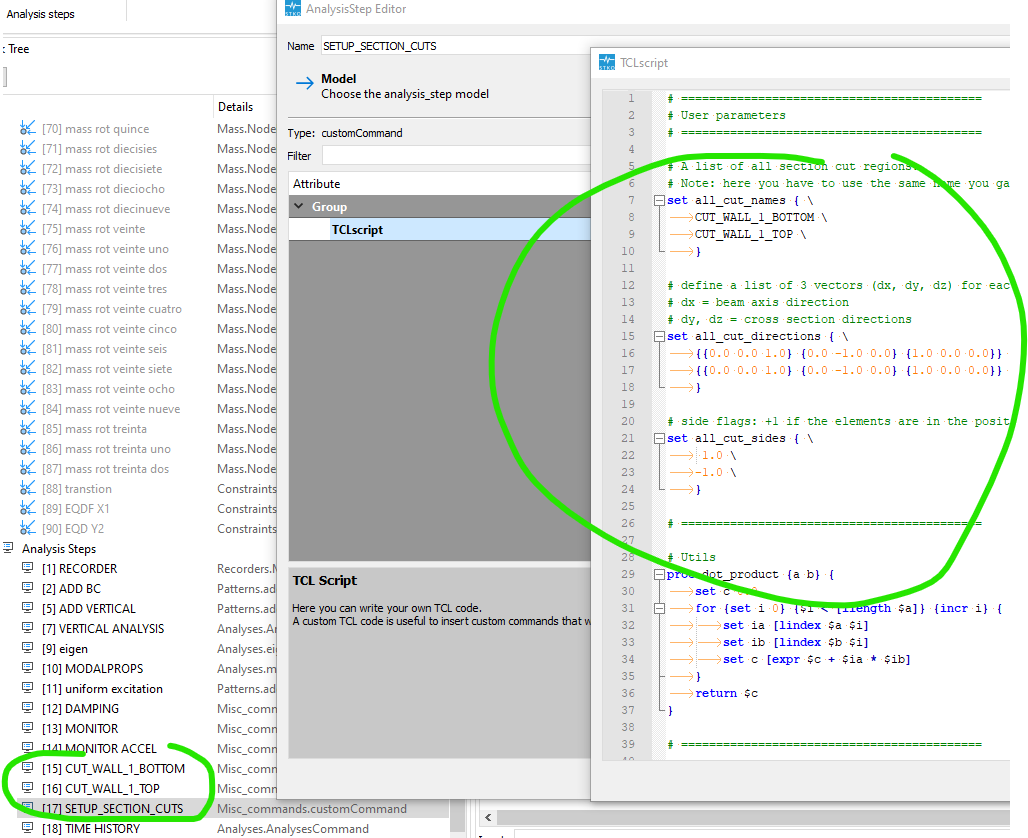Click Misc_commands.customCommand detail text
This screenshot has height=838, width=1028.
click(312, 808)
